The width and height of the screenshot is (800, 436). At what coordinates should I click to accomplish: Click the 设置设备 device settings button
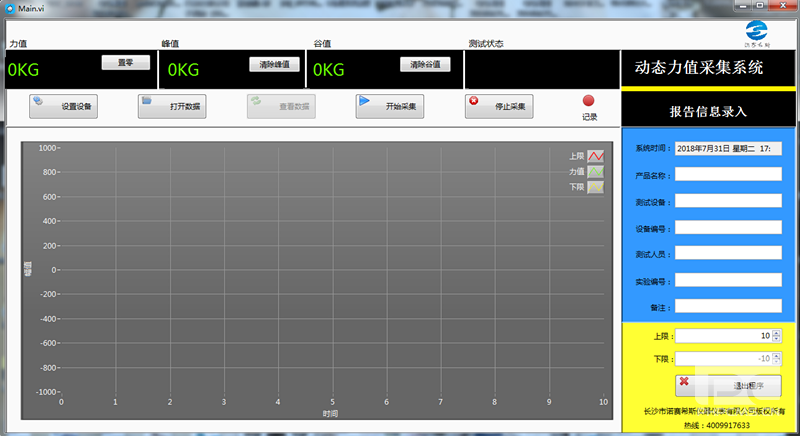(63, 105)
